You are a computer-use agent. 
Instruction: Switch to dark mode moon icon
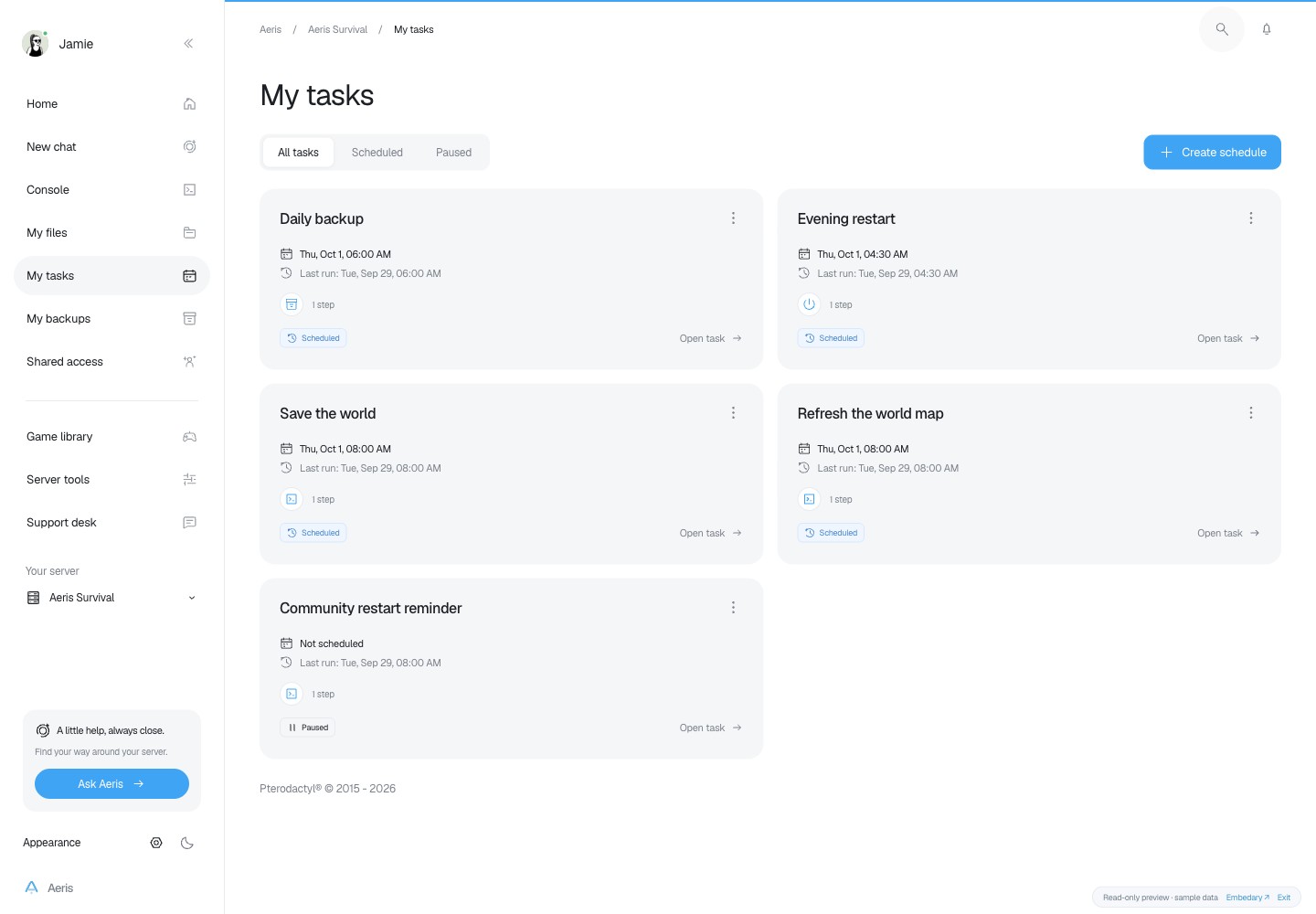pyautogui.click(x=187, y=843)
